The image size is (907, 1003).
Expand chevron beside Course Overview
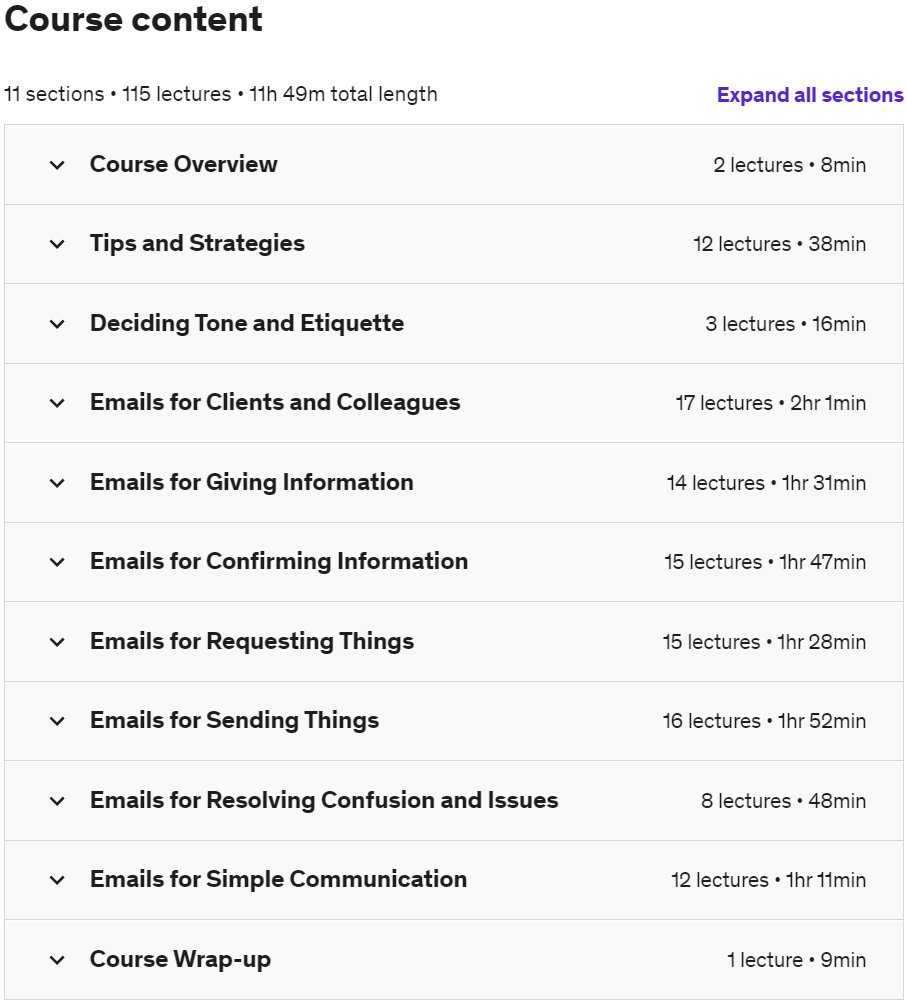point(57,165)
